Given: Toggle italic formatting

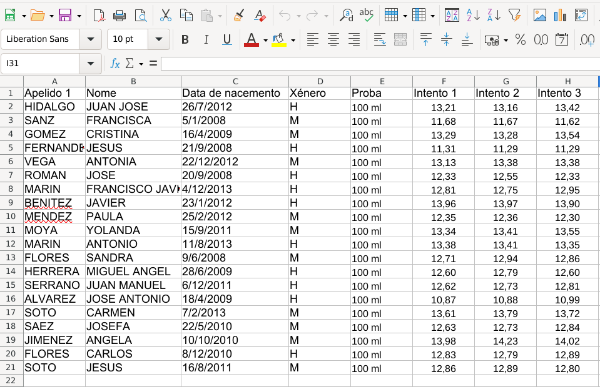Looking at the screenshot, I should (x=206, y=39).
